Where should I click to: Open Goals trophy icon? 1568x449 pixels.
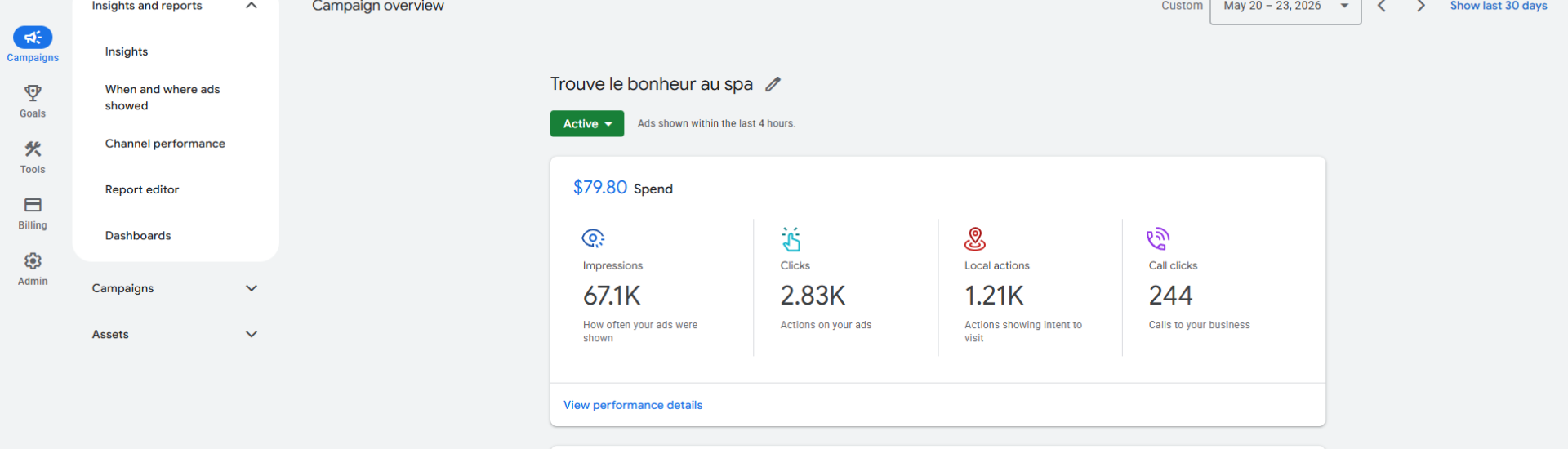point(33,93)
